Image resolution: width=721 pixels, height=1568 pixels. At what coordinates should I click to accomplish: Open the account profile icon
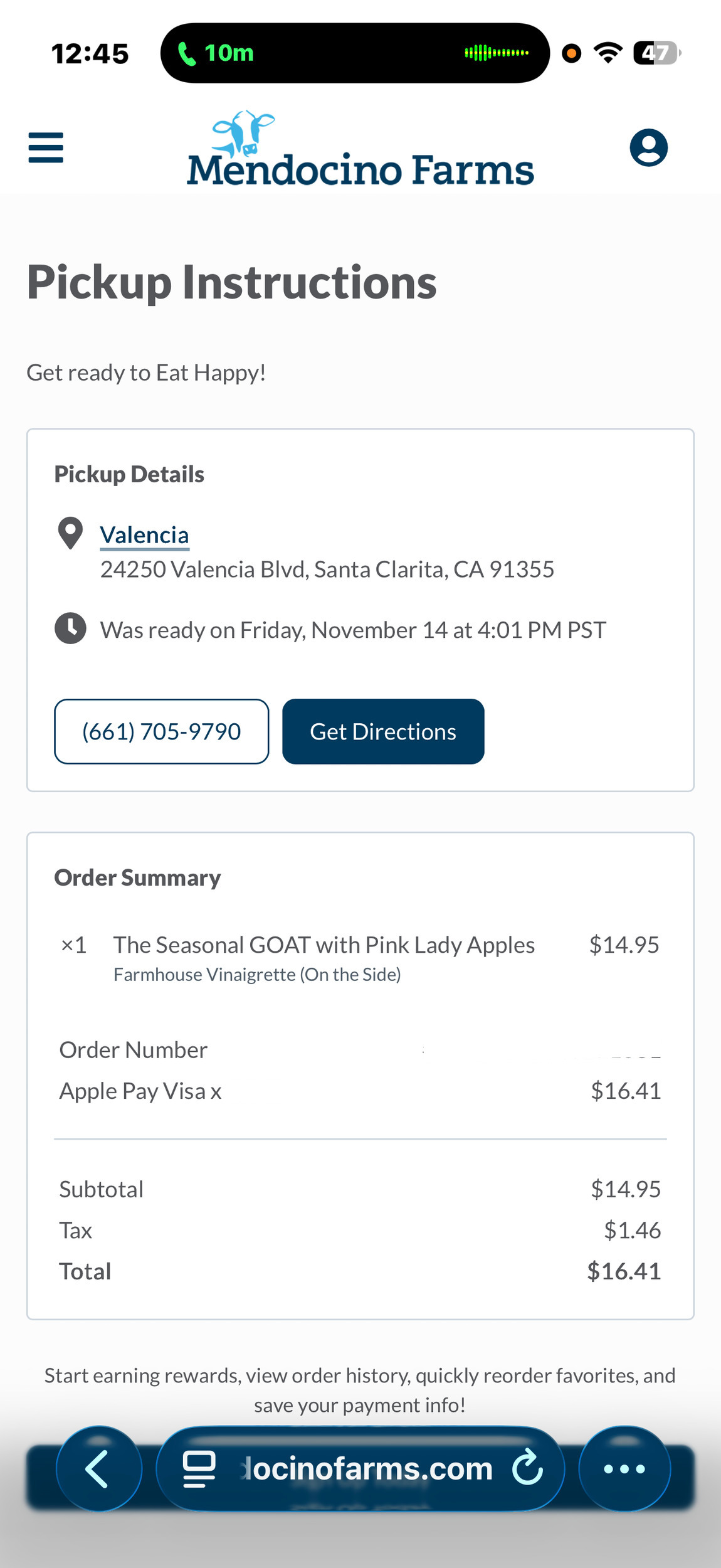coord(648,148)
